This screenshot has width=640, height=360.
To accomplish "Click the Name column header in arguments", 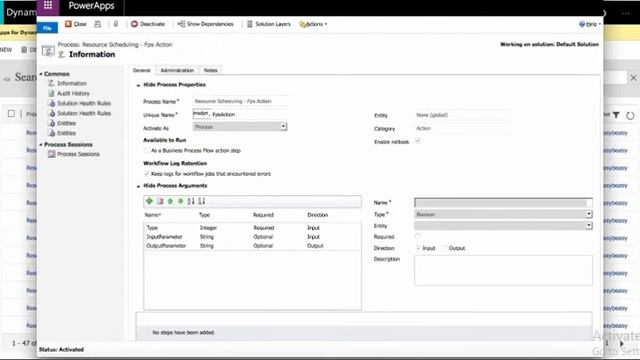I will point(153,215).
